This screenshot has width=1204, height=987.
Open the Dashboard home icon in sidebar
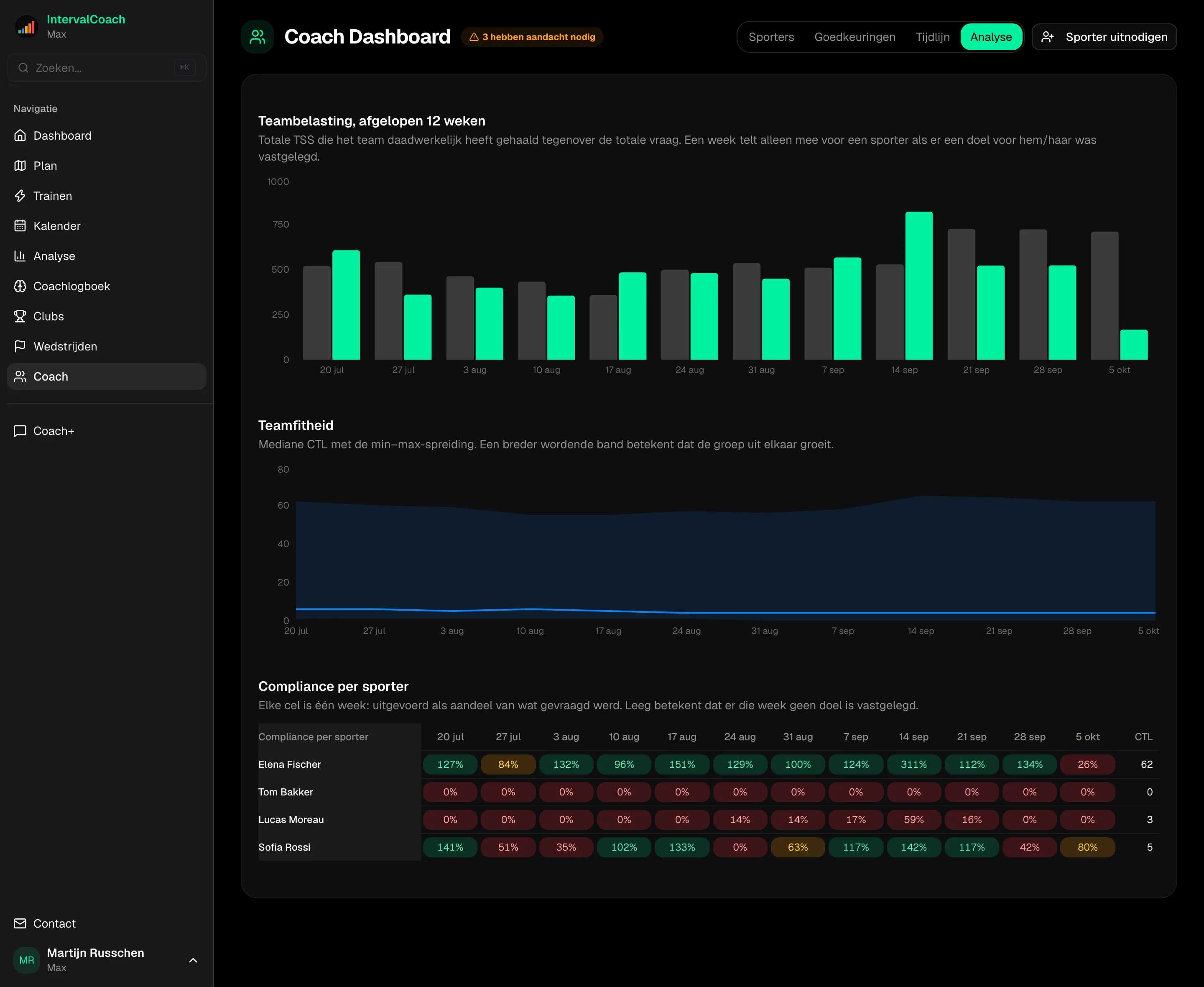point(20,136)
